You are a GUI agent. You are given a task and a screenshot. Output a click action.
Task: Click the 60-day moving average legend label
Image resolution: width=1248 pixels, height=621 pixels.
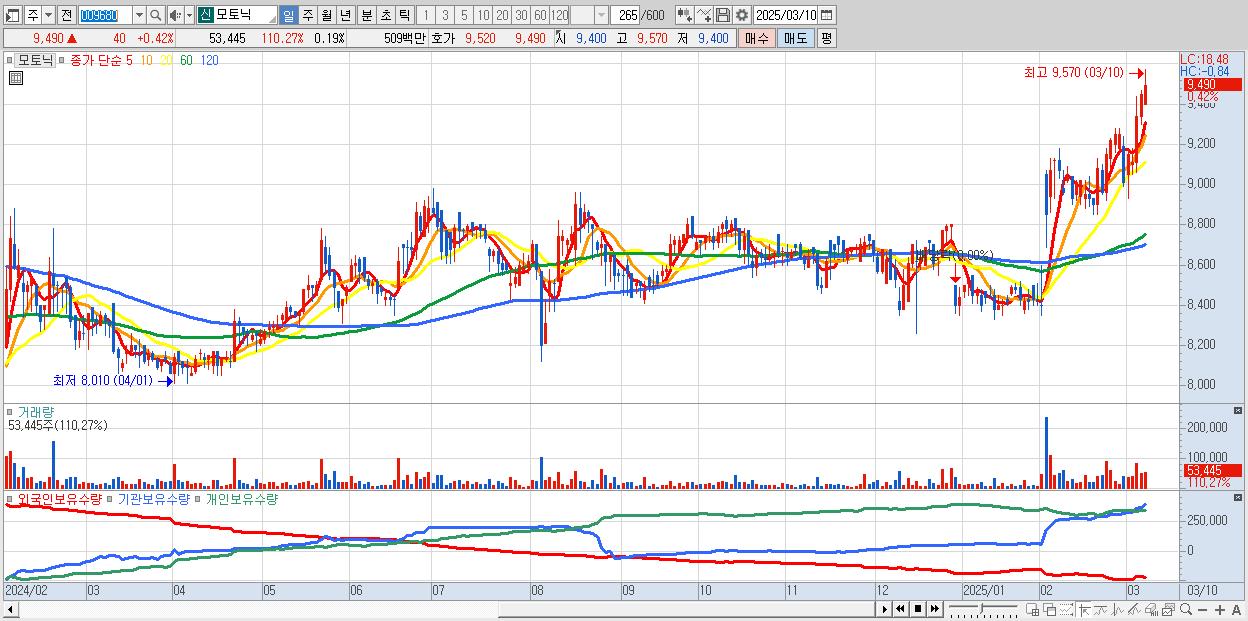187,60
